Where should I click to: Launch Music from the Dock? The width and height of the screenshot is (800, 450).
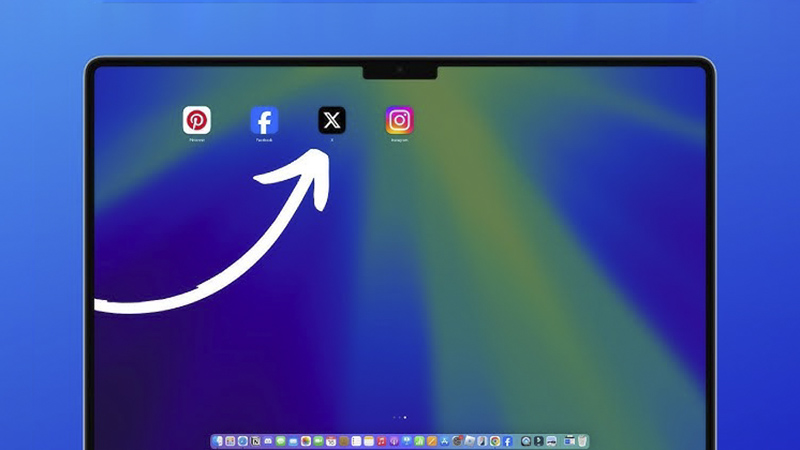coord(382,441)
